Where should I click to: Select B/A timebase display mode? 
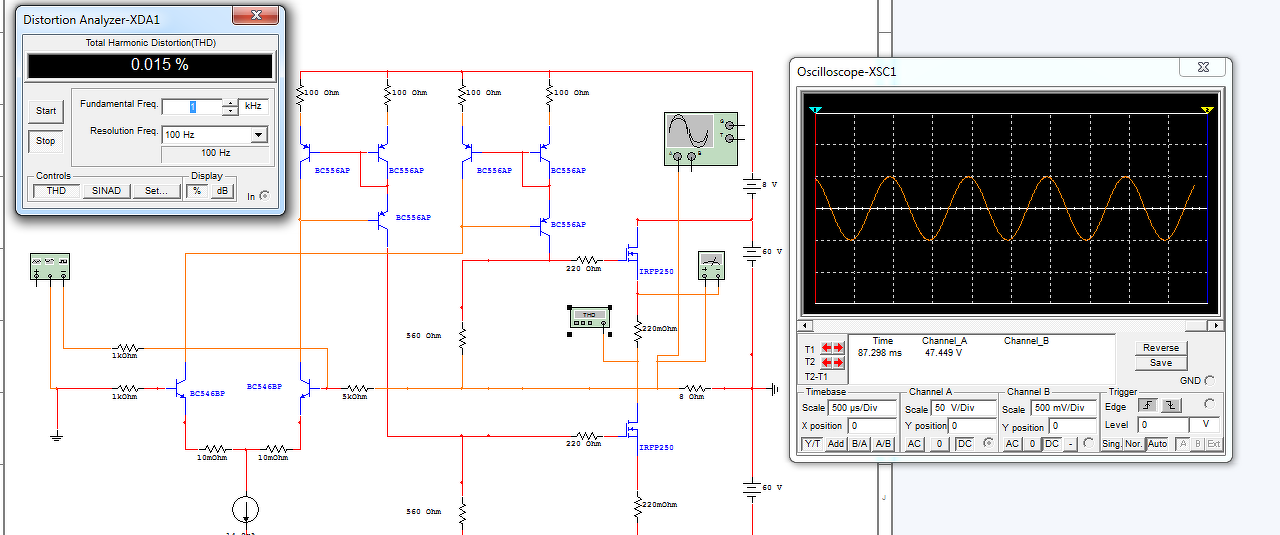coord(860,443)
